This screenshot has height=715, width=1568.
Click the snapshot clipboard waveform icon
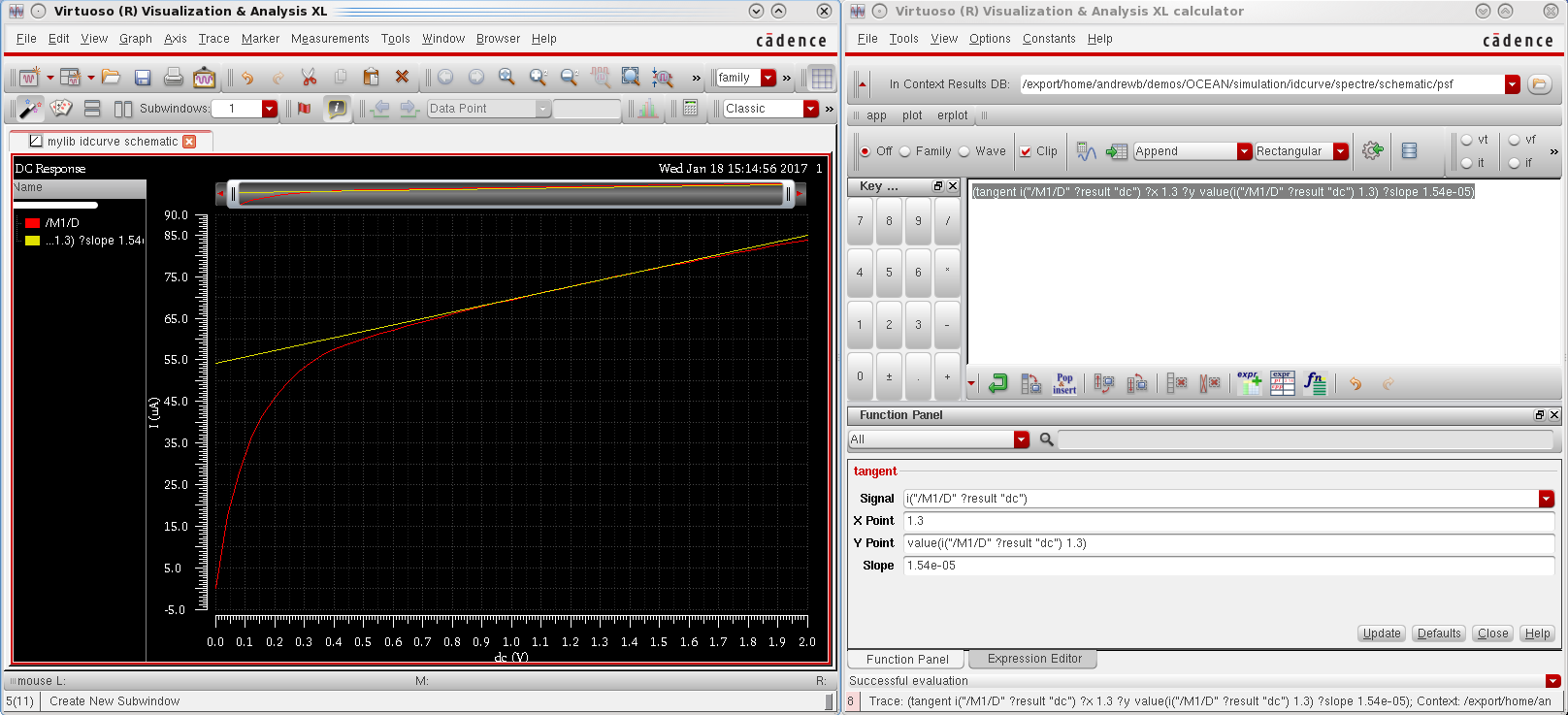[204, 78]
